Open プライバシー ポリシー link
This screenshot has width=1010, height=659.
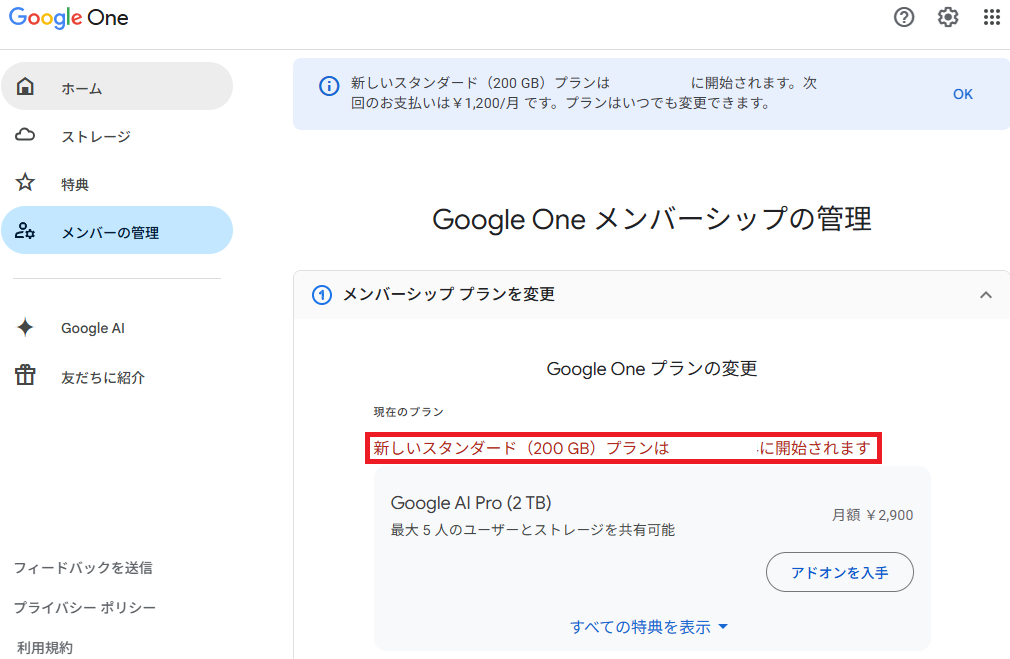85,608
